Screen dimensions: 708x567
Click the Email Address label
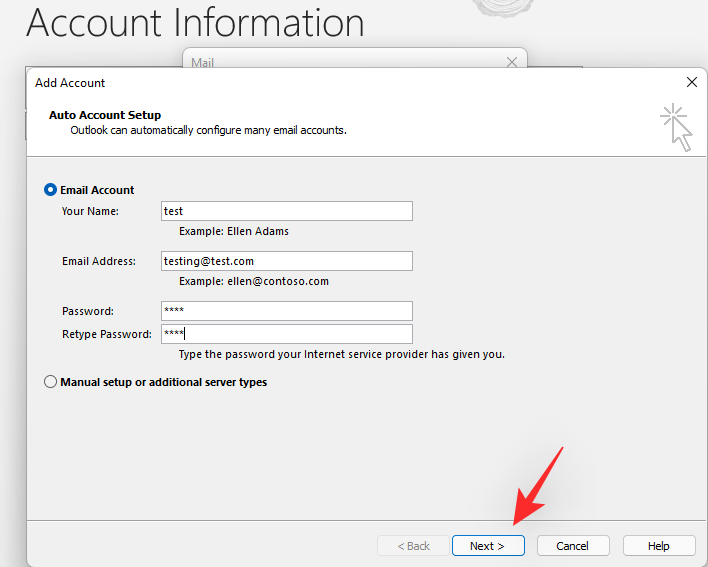pyautogui.click(x=99, y=261)
